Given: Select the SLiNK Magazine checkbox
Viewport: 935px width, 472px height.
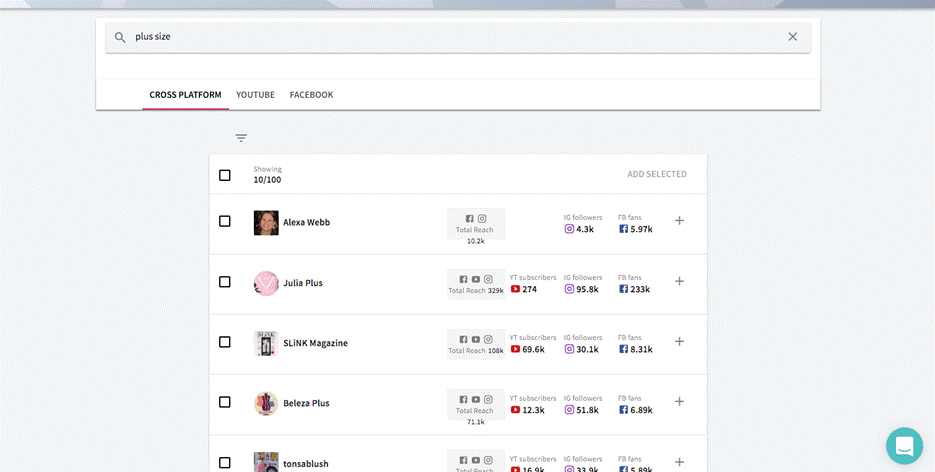Looking at the screenshot, I should tap(225, 342).
